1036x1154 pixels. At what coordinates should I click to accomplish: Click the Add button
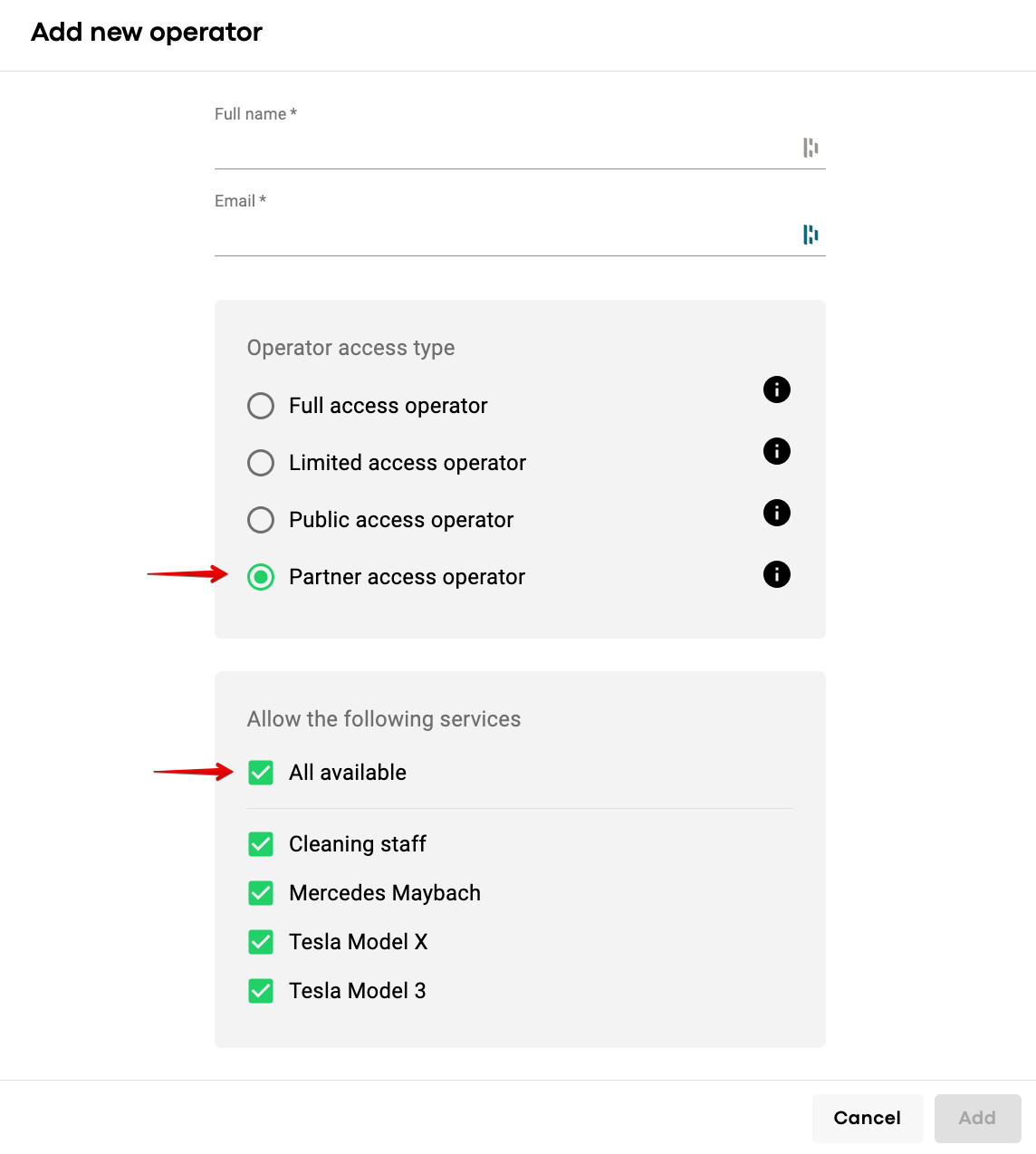coord(977,1118)
